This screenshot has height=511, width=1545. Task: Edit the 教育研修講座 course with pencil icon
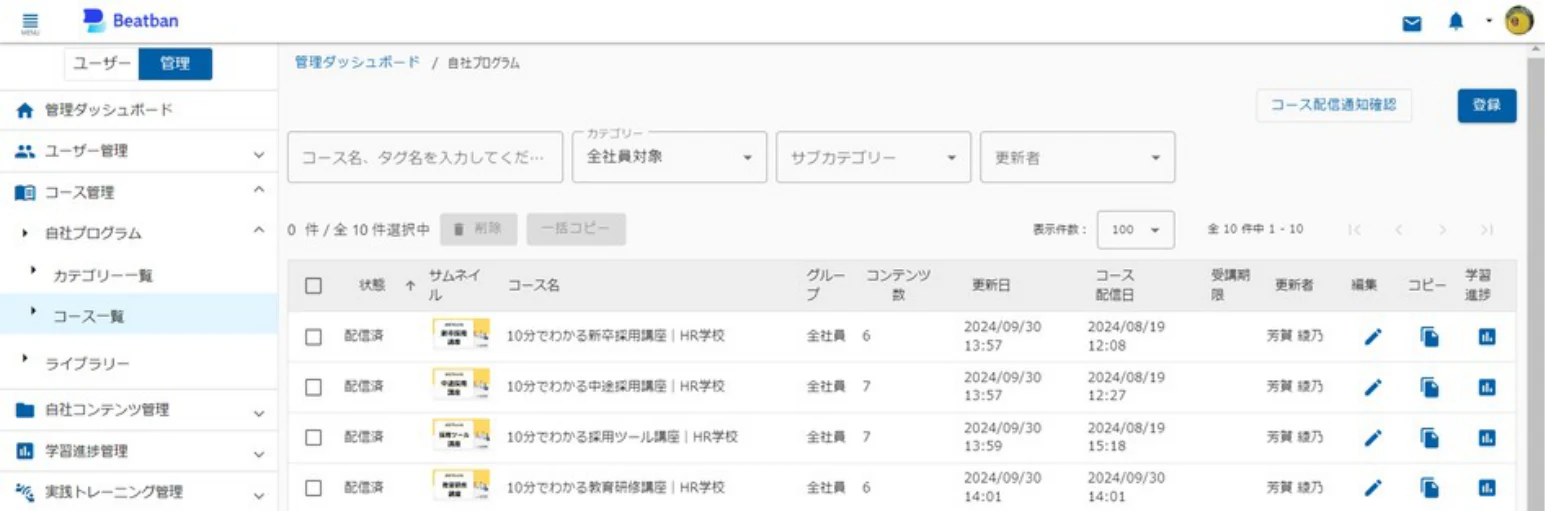(x=1373, y=488)
